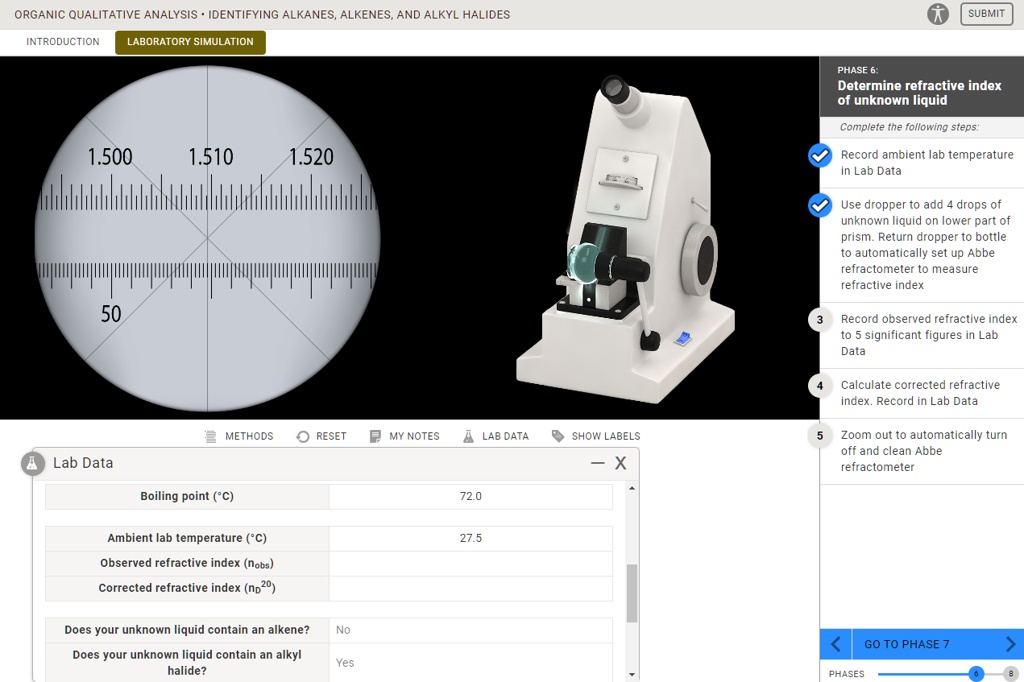
Task: Toggle Show Labels tag icon
Action: pyautogui.click(x=558, y=436)
